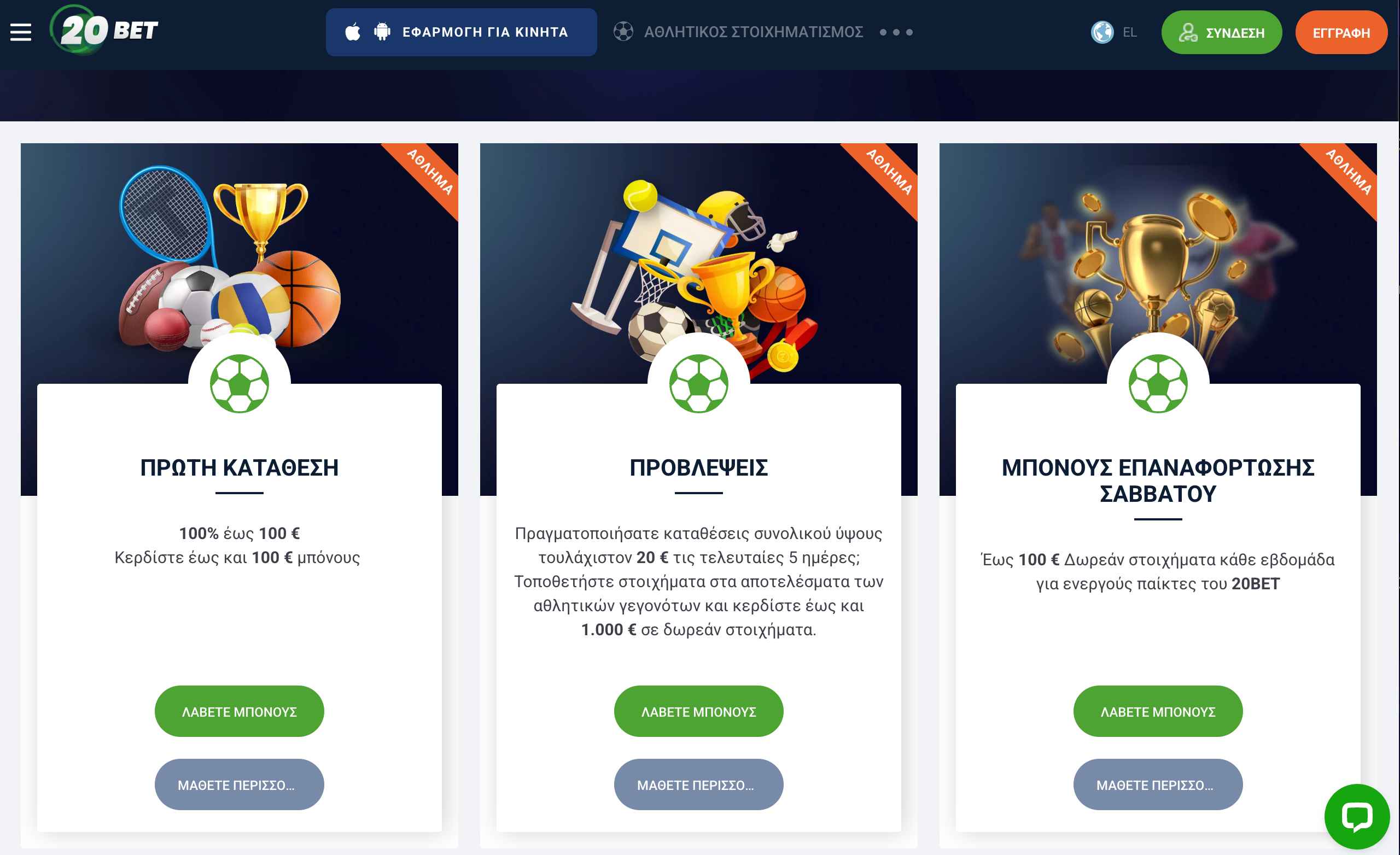The image size is (1400, 855).
Task: Click the soccer ball icon beside ΑΘΛΗΤΙΚΟΣ ΣΤΟΙΧΗΜΑΤΙΣΜΟΣ
Action: click(x=623, y=32)
